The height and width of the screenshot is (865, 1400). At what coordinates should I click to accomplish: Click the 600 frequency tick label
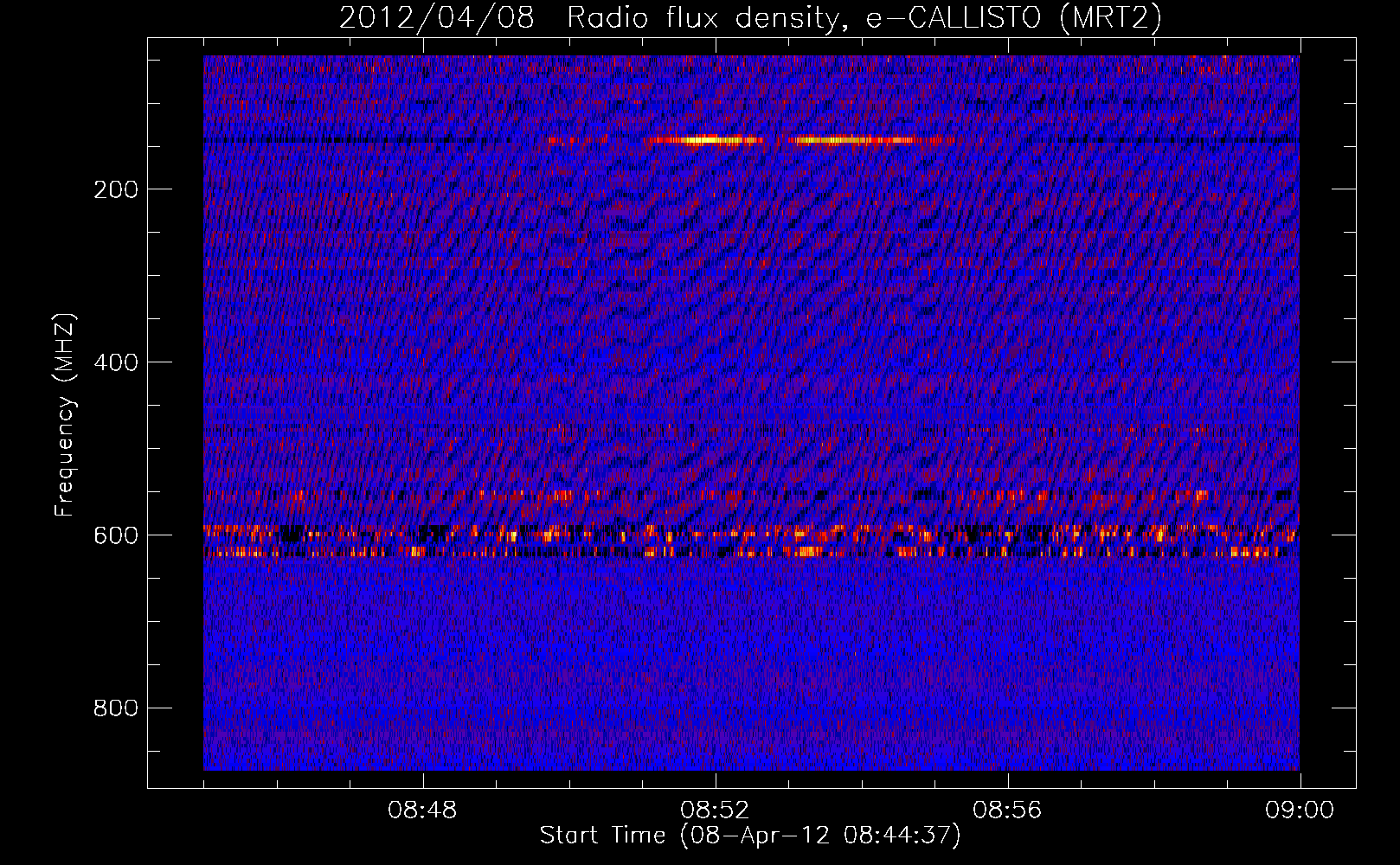pos(116,535)
